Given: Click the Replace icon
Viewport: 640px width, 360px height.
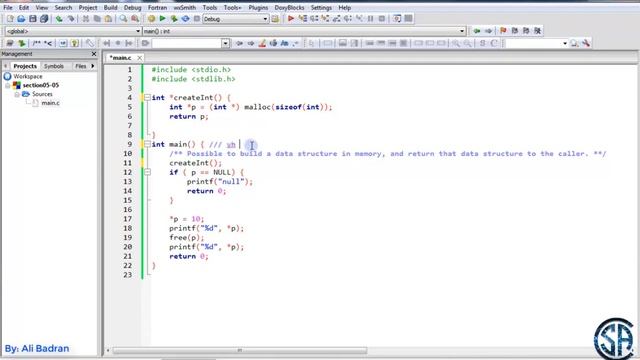Looking at the screenshot, I should [x=135, y=19].
